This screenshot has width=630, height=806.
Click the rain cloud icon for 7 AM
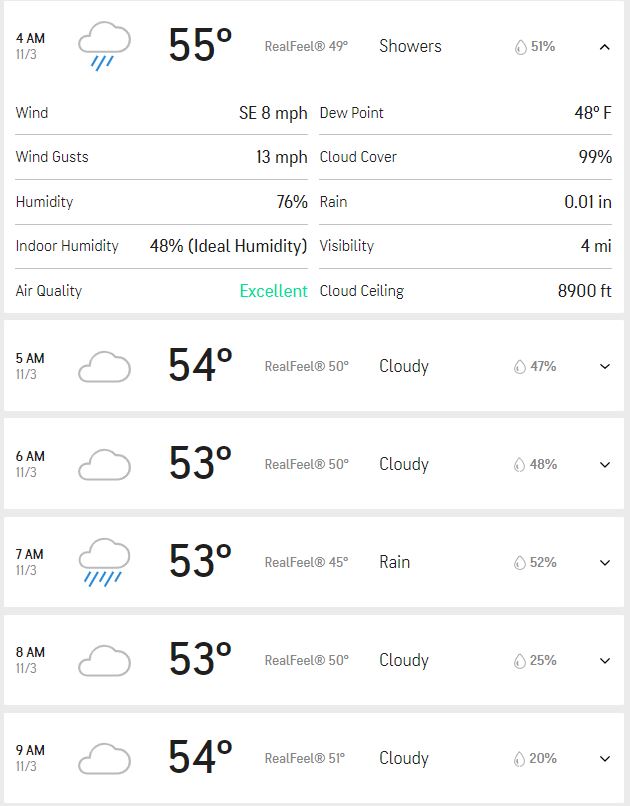point(104,562)
